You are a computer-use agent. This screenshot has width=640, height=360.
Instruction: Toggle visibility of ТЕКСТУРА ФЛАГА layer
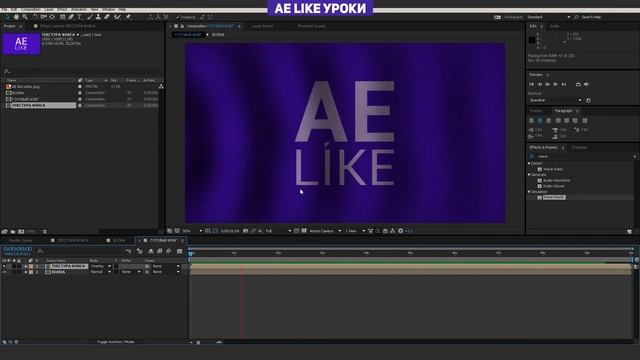click(4, 266)
